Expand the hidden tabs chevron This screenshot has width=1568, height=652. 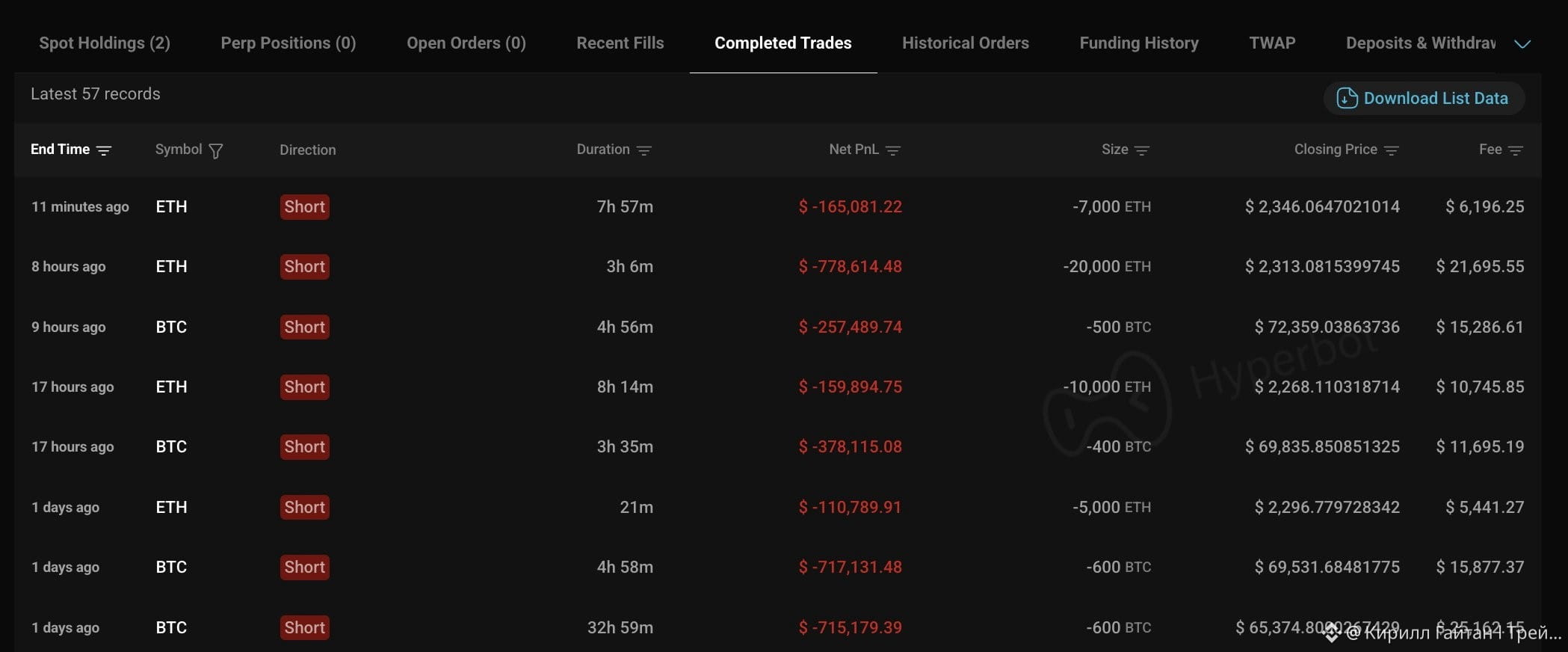coord(1522,44)
